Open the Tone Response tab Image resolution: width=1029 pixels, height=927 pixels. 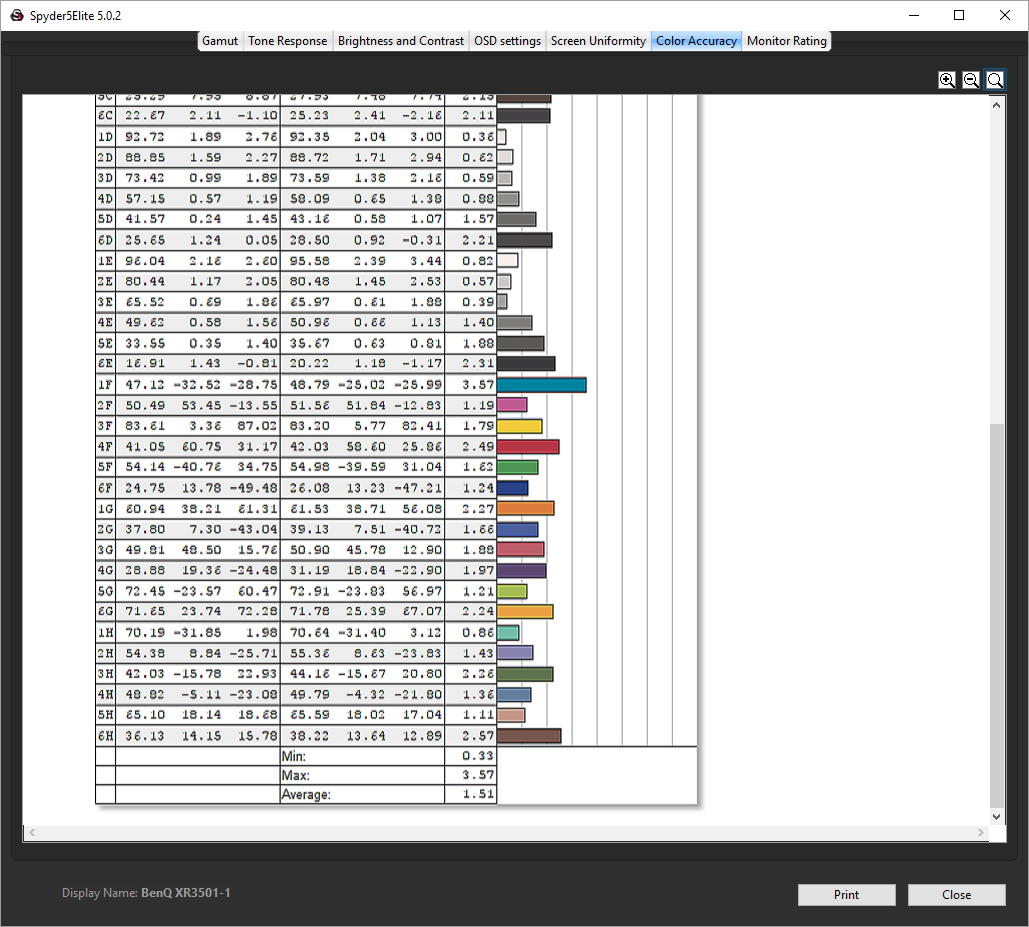pyautogui.click(x=287, y=41)
